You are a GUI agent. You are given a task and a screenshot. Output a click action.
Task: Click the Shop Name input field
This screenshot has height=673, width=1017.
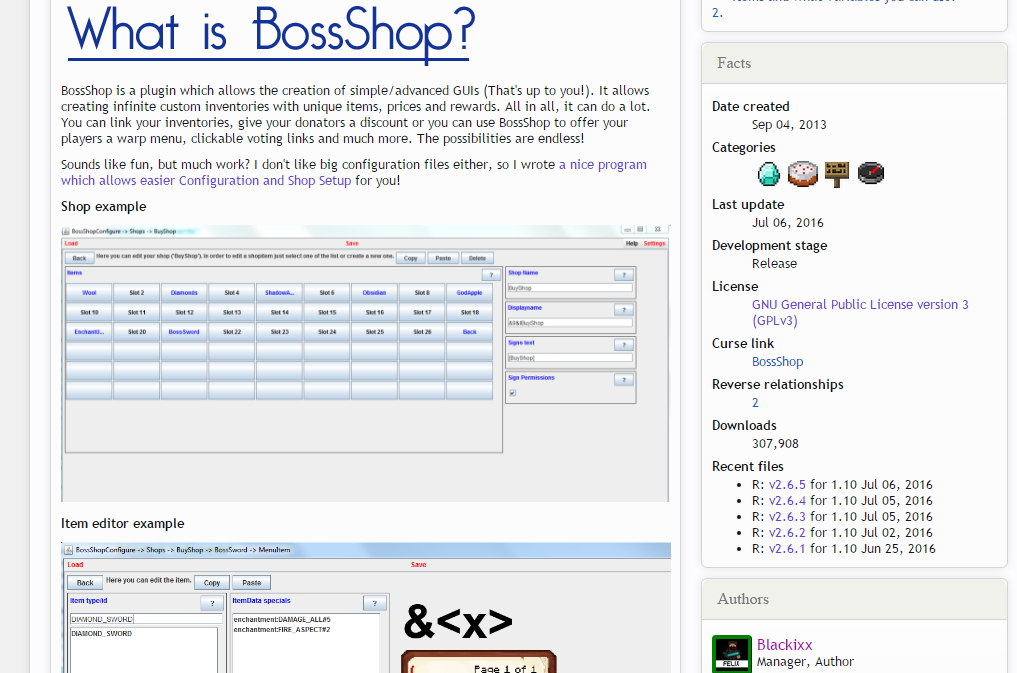(569, 288)
